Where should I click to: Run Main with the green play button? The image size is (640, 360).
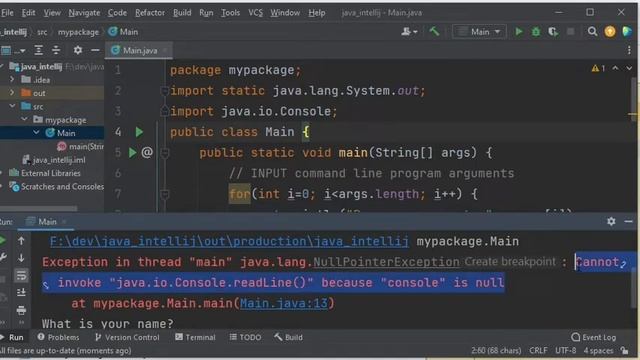(518, 31)
